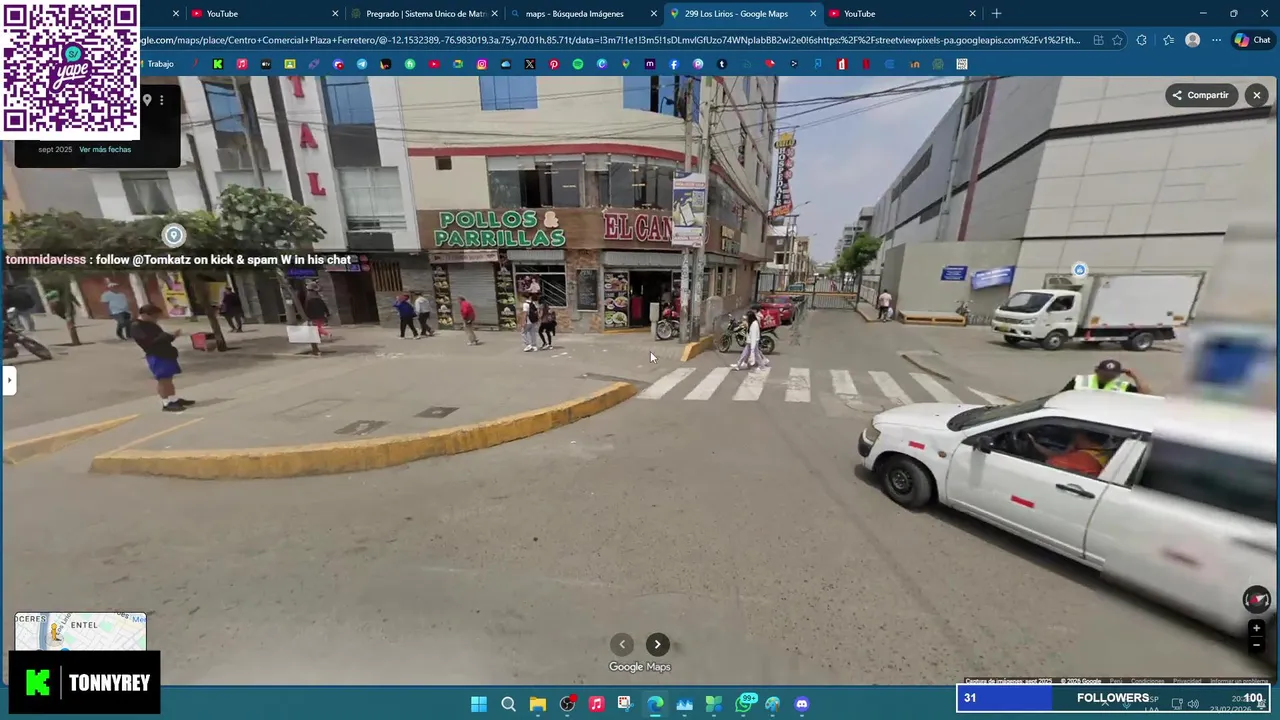Open favorites list icon

(1168, 40)
